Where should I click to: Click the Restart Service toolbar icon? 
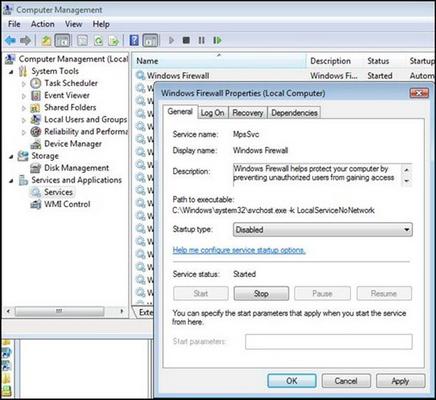217,41
